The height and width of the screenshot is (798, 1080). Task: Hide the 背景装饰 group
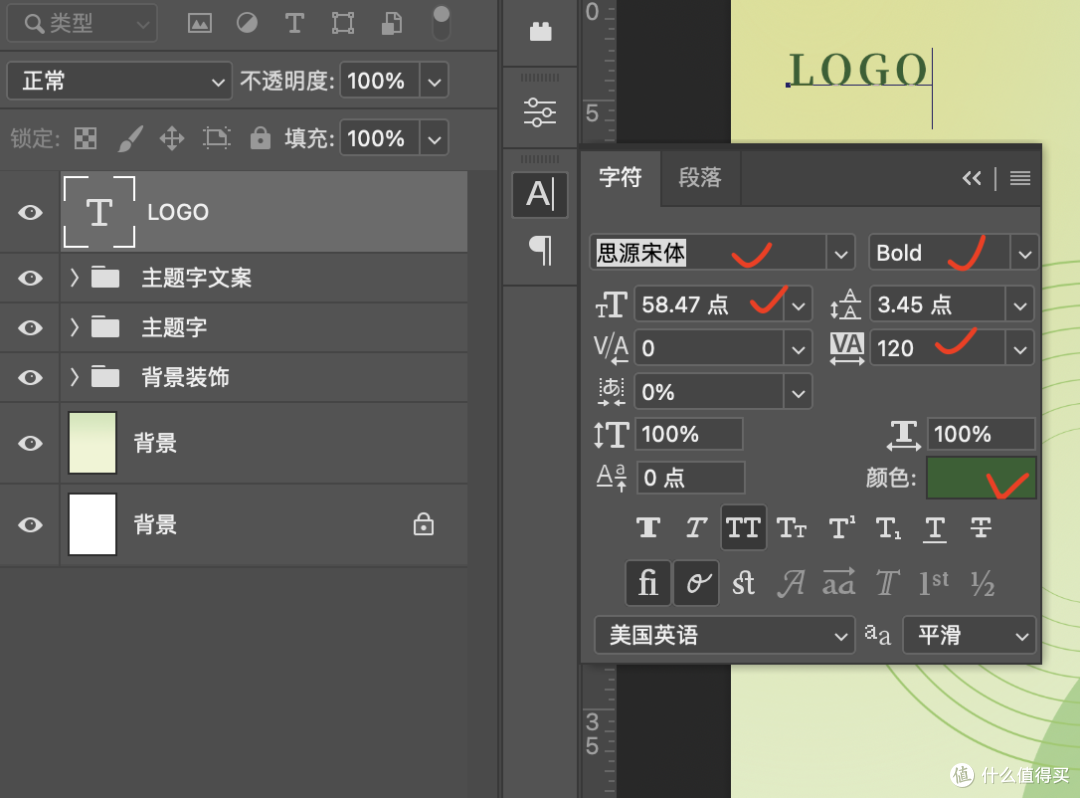(x=30, y=377)
